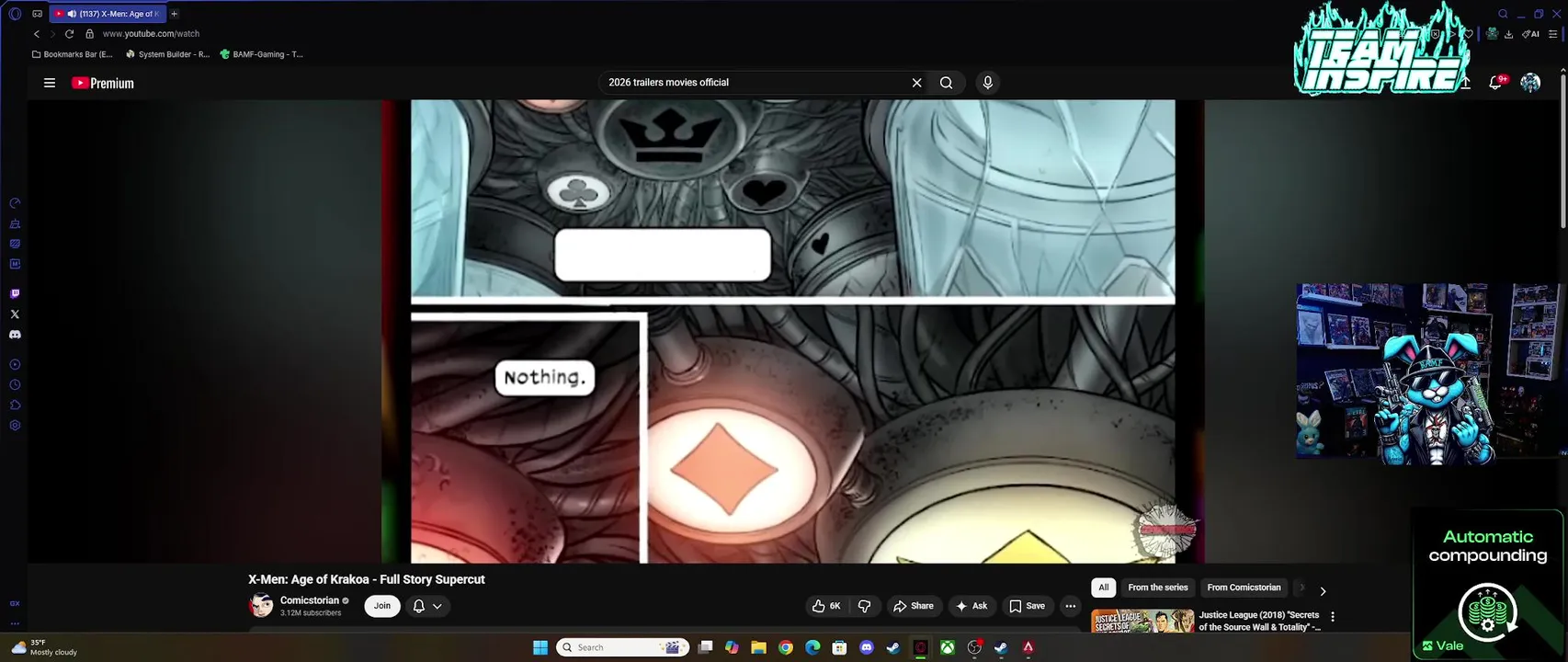The image size is (1568, 662).
Task: Select the From Comicstorian chip
Action: coord(1244,588)
